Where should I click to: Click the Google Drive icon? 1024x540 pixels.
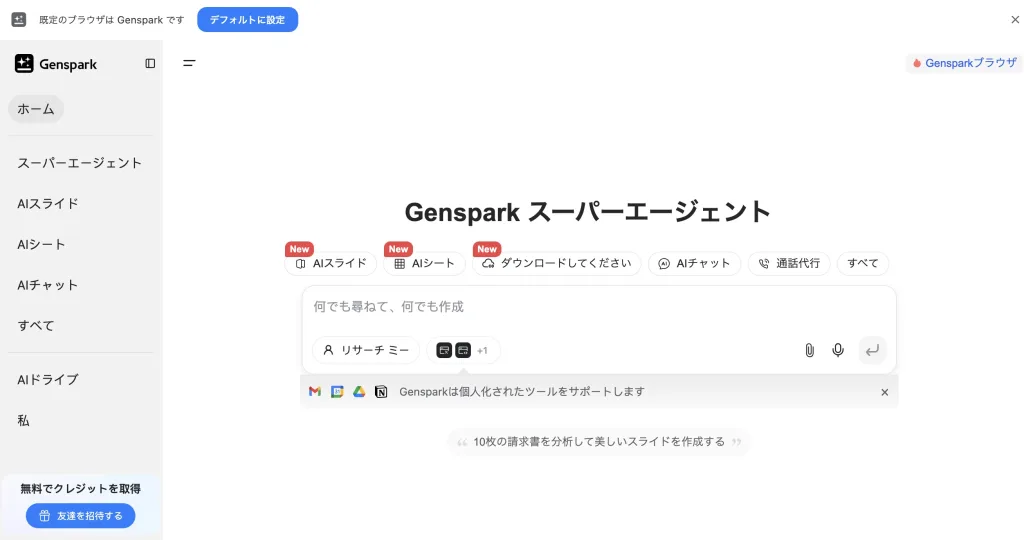pos(359,392)
